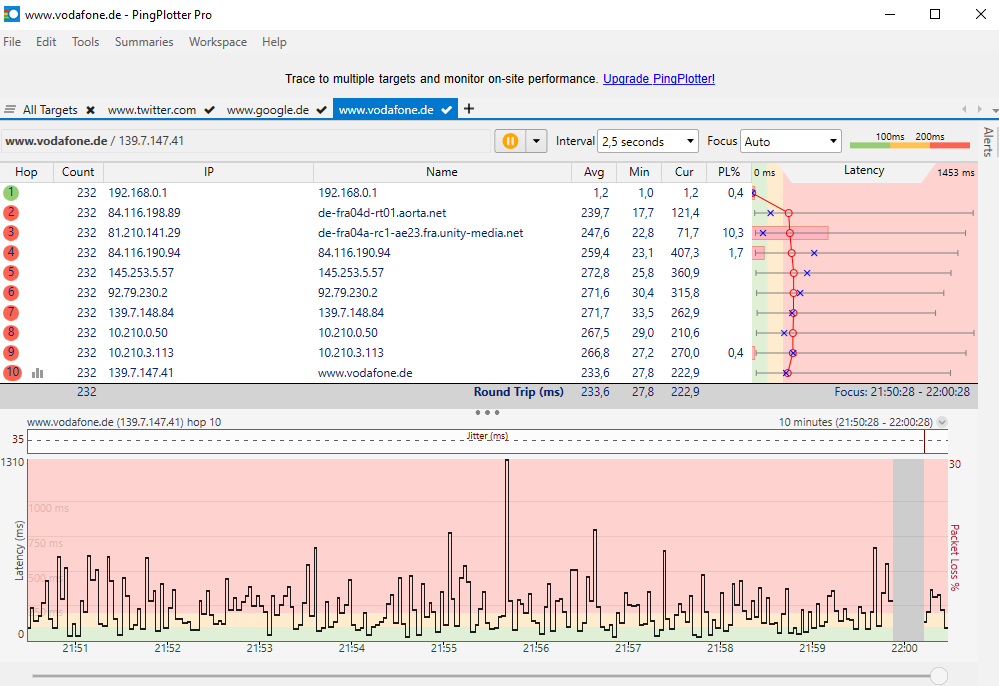The image size is (999, 686).
Task: Move the bottom timeline focus slider handle
Action: point(938,676)
